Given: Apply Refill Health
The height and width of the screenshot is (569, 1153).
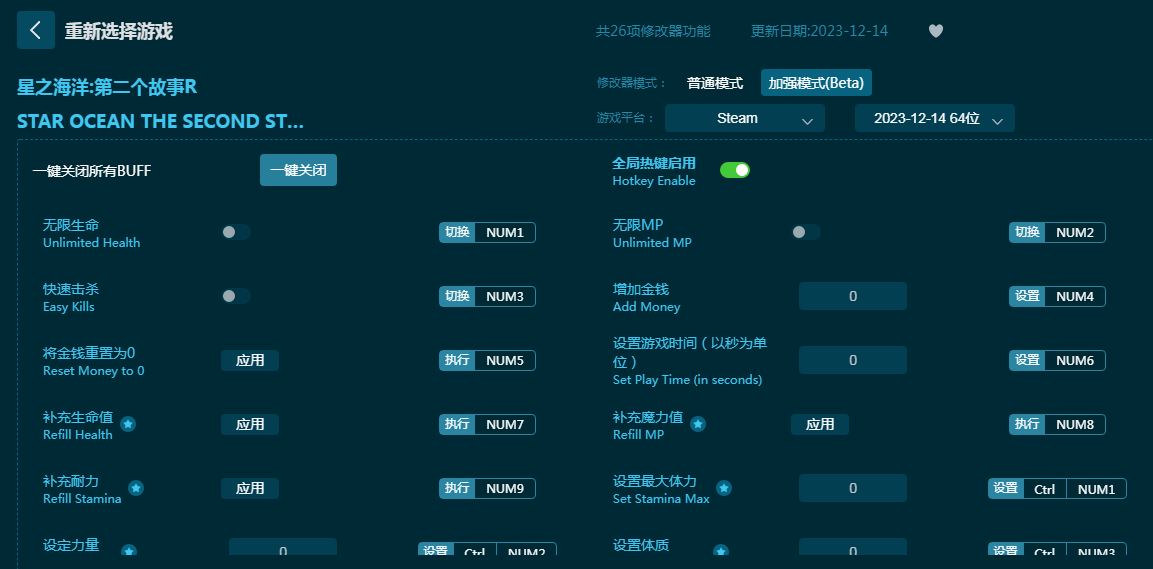Looking at the screenshot, I should point(250,424).
